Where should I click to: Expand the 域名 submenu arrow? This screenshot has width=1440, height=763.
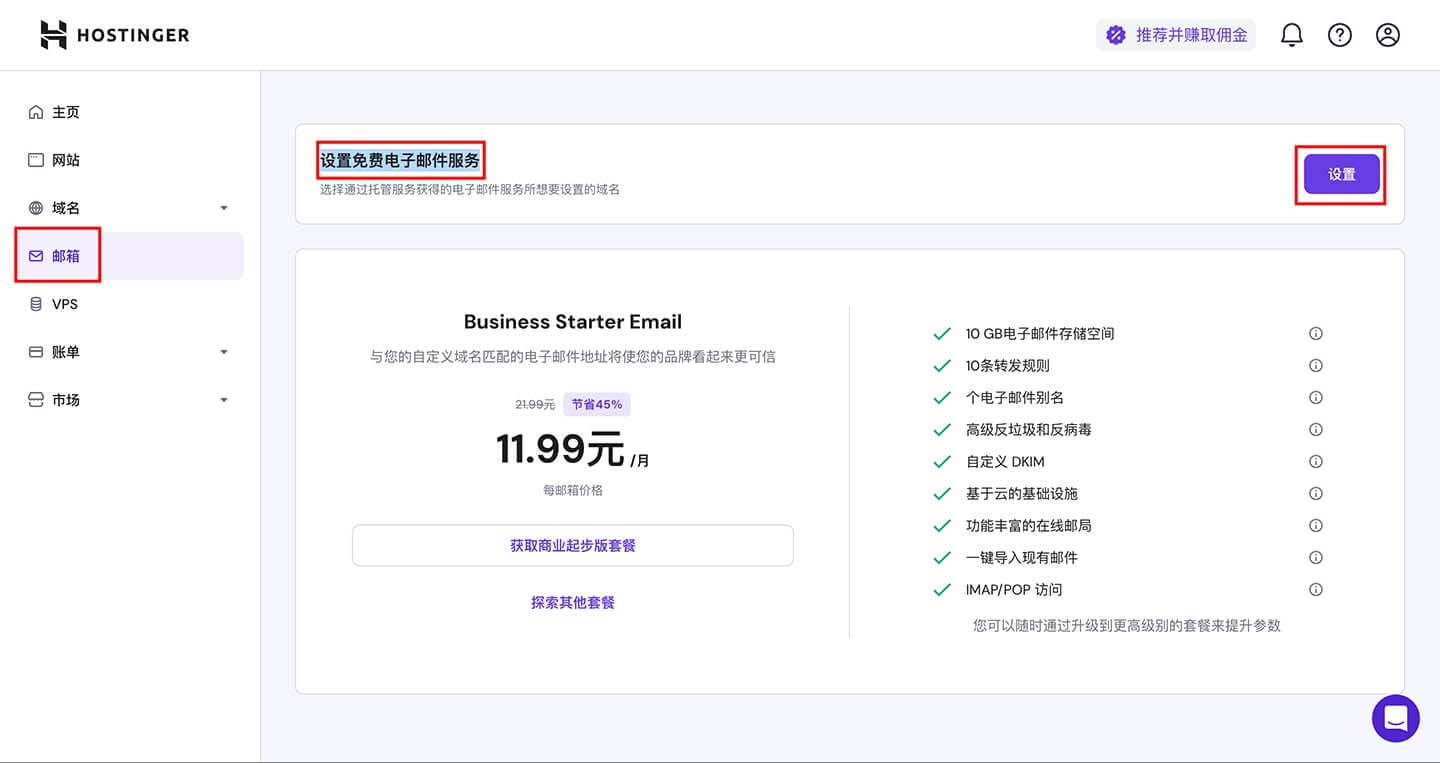click(x=224, y=208)
